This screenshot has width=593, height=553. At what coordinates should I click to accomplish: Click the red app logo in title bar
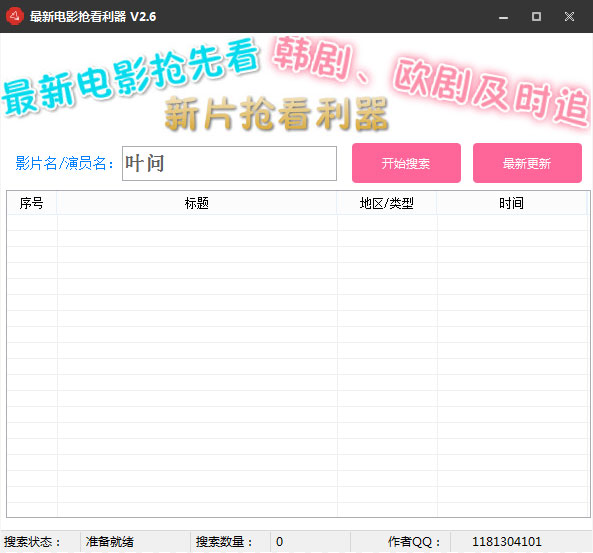pyautogui.click(x=15, y=16)
